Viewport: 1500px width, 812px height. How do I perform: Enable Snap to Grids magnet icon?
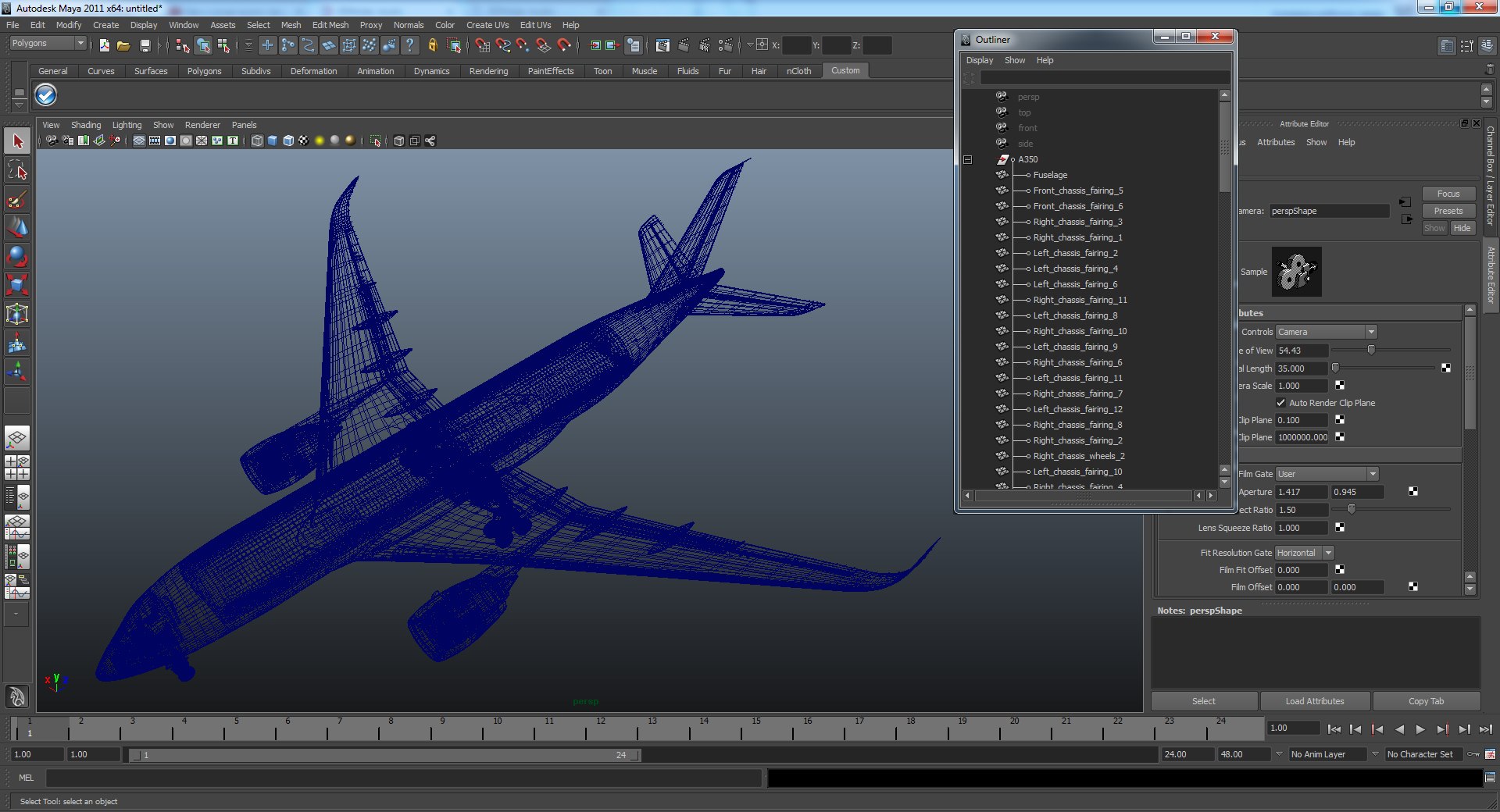click(x=482, y=46)
